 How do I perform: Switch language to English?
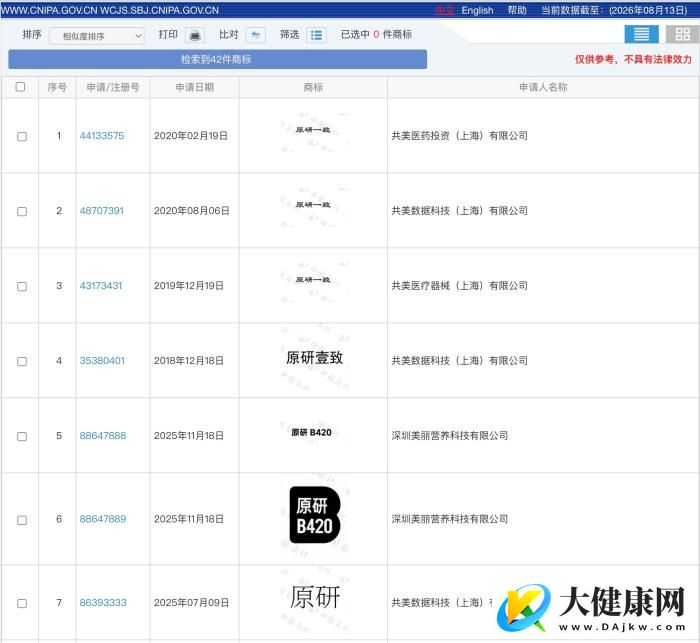[477, 10]
